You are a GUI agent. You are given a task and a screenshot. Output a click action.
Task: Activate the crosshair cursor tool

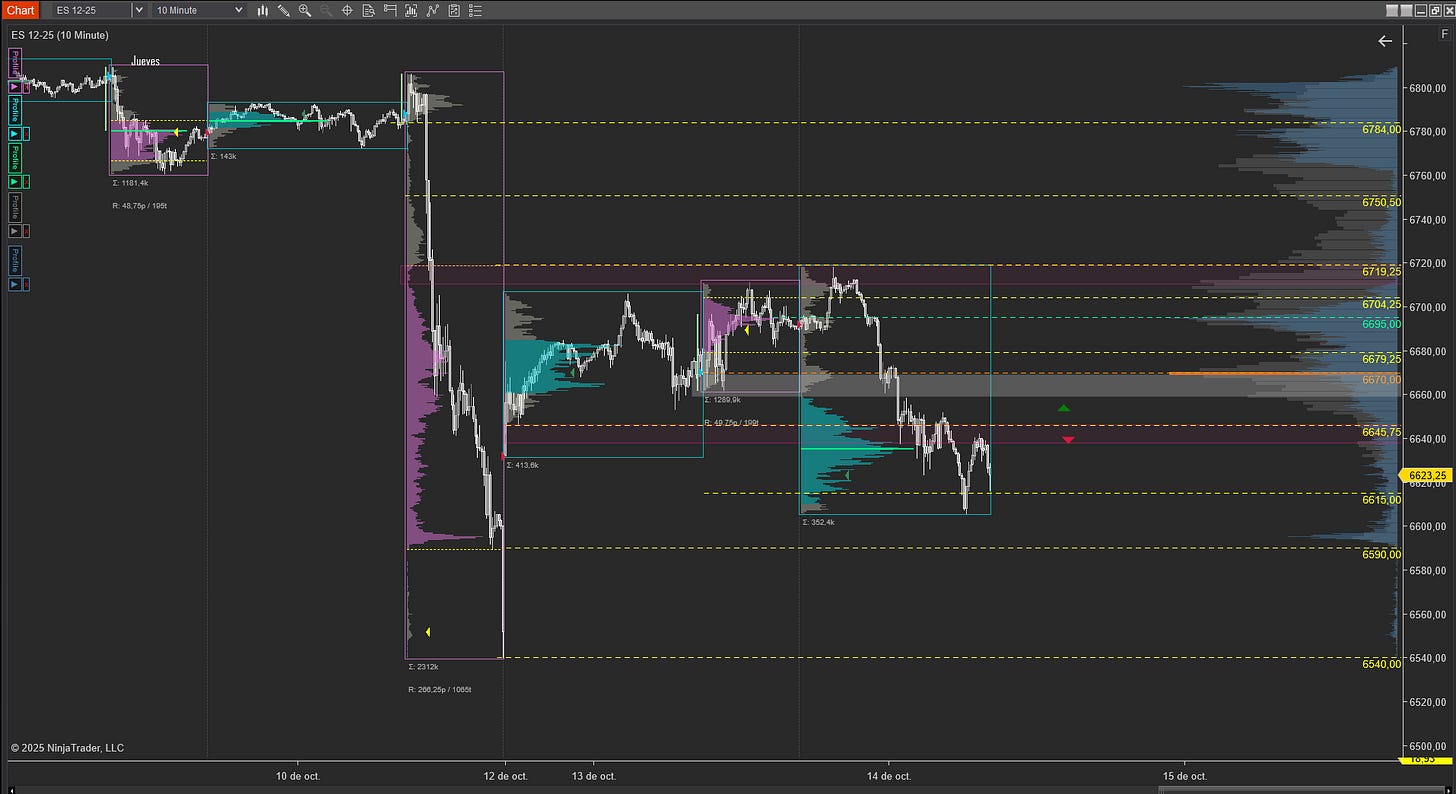[x=348, y=10]
